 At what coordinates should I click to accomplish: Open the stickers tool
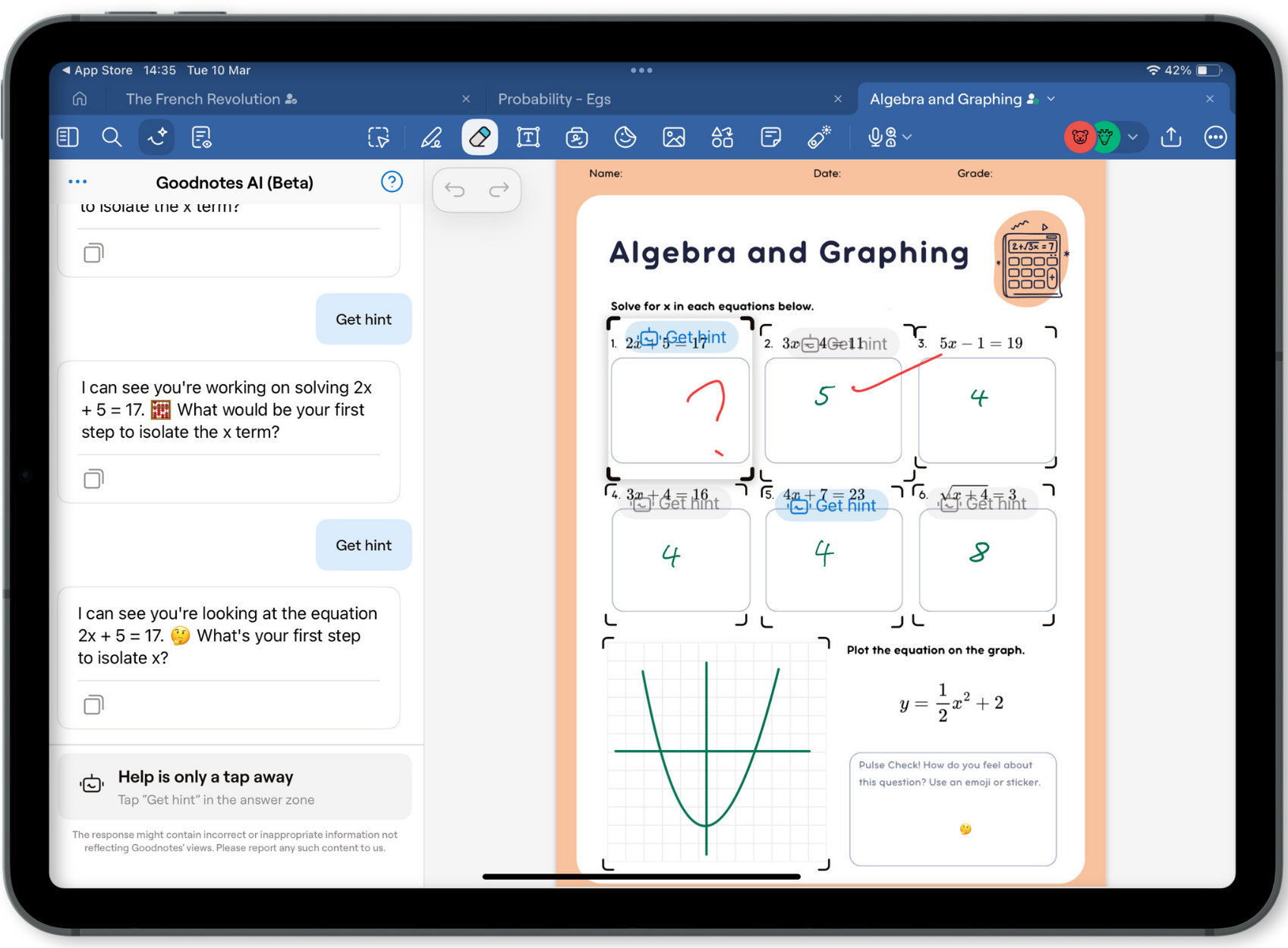(x=625, y=137)
